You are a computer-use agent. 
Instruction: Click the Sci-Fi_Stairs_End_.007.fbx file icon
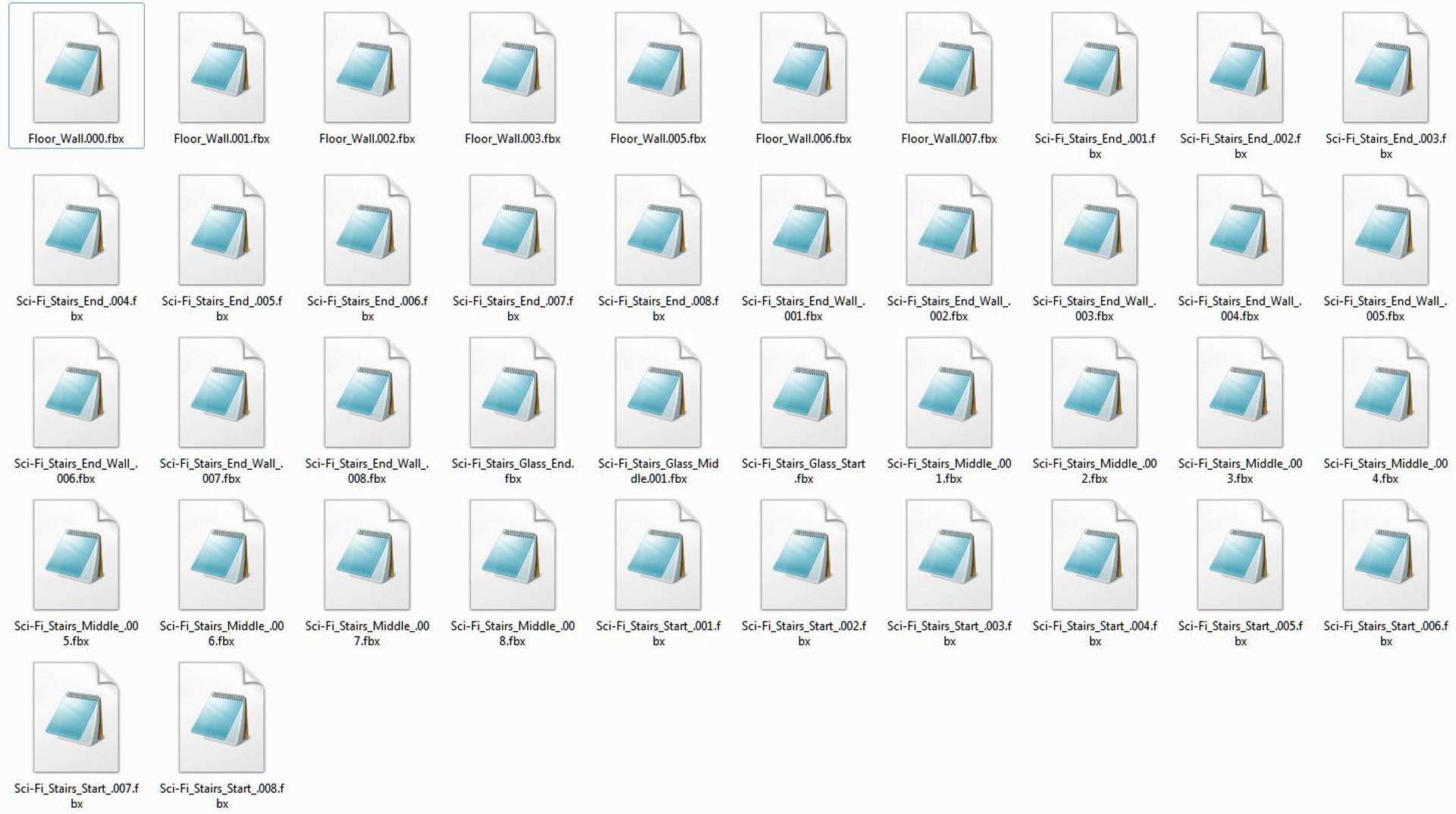pyautogui.click(x=513, y=230)
